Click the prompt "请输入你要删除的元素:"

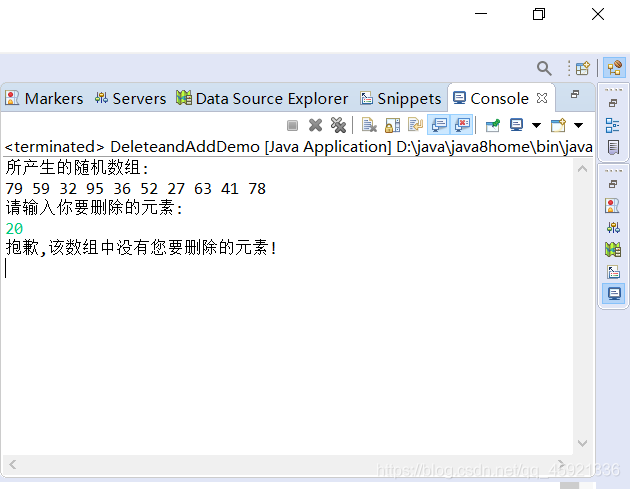coord(94,208)
